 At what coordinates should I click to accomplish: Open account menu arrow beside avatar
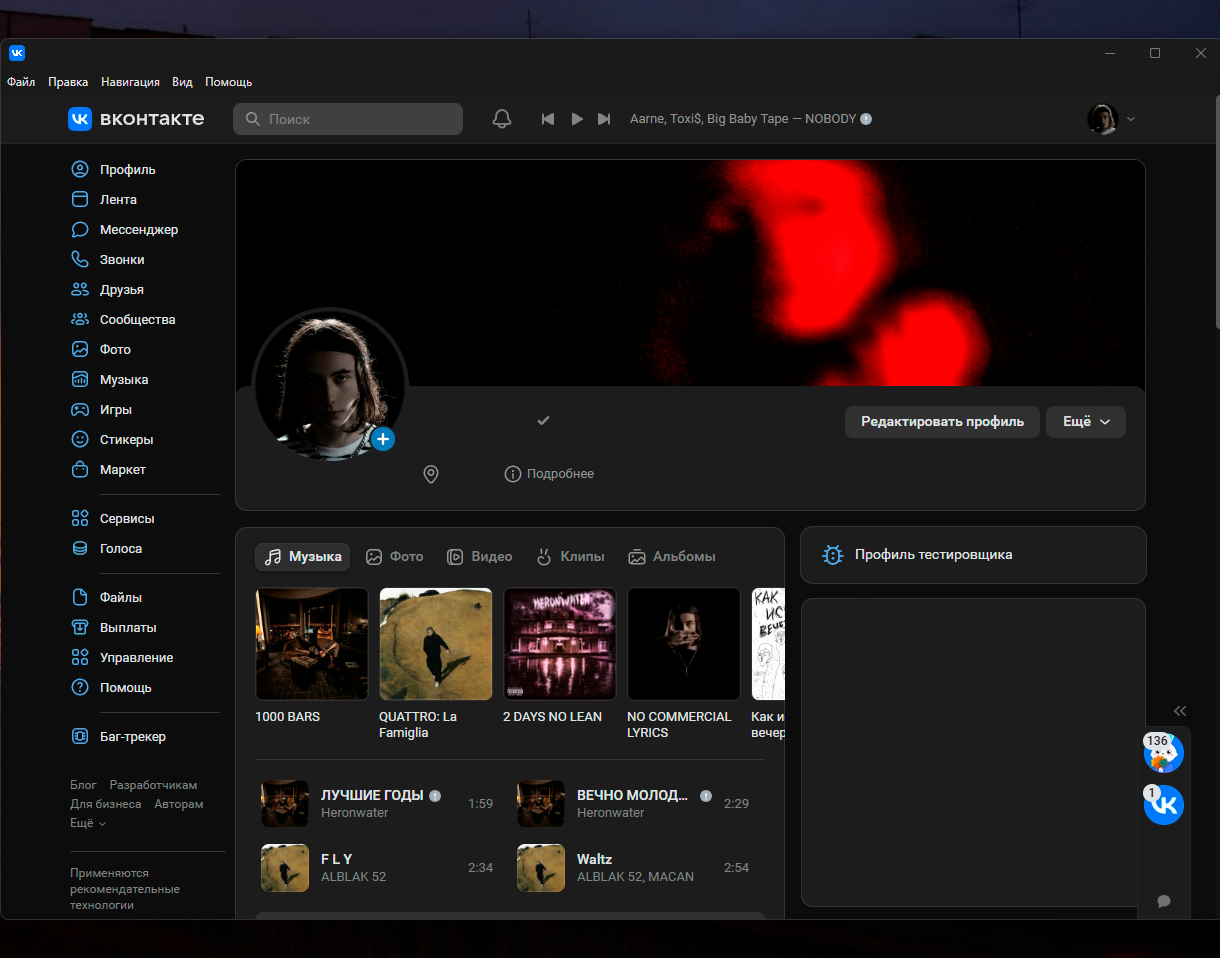pos(1131,119)
